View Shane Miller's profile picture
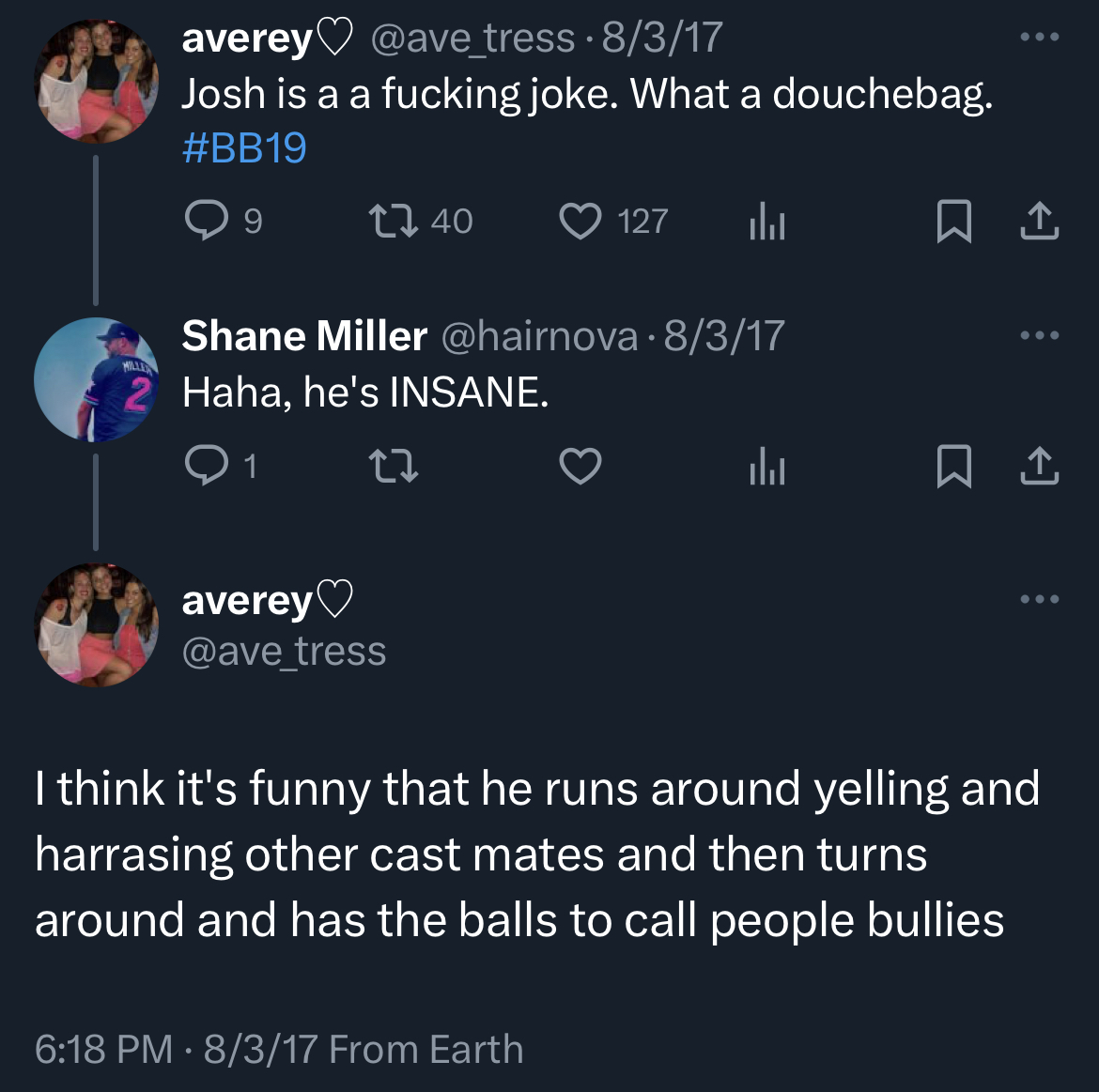The height and width of the screenshot is (1092, 1099). coord(96,379)
